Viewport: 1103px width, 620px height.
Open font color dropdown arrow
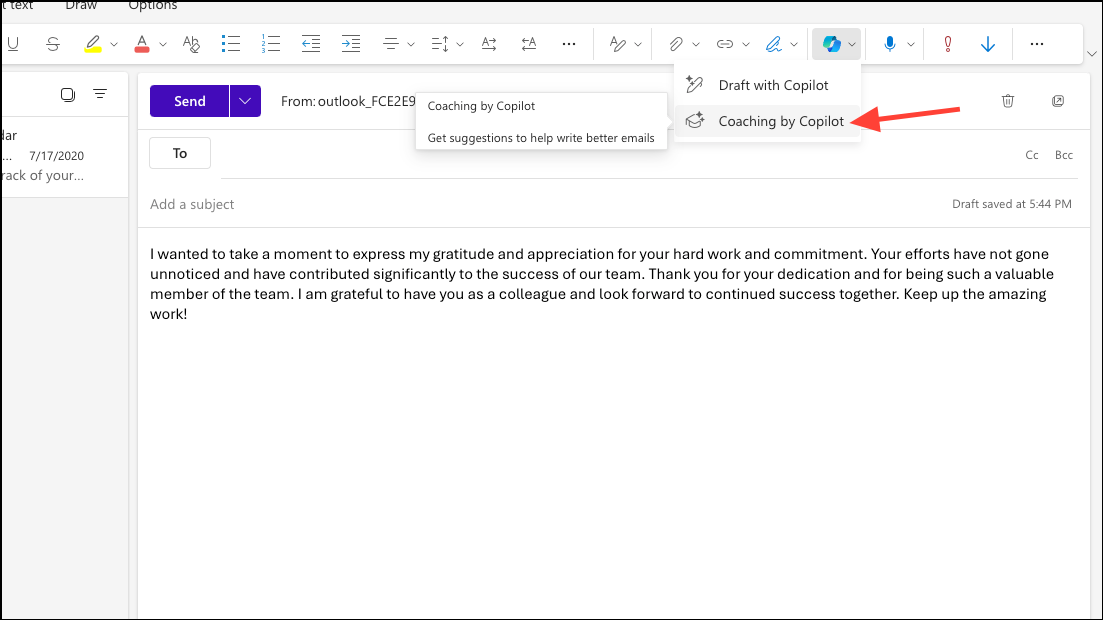162,44
